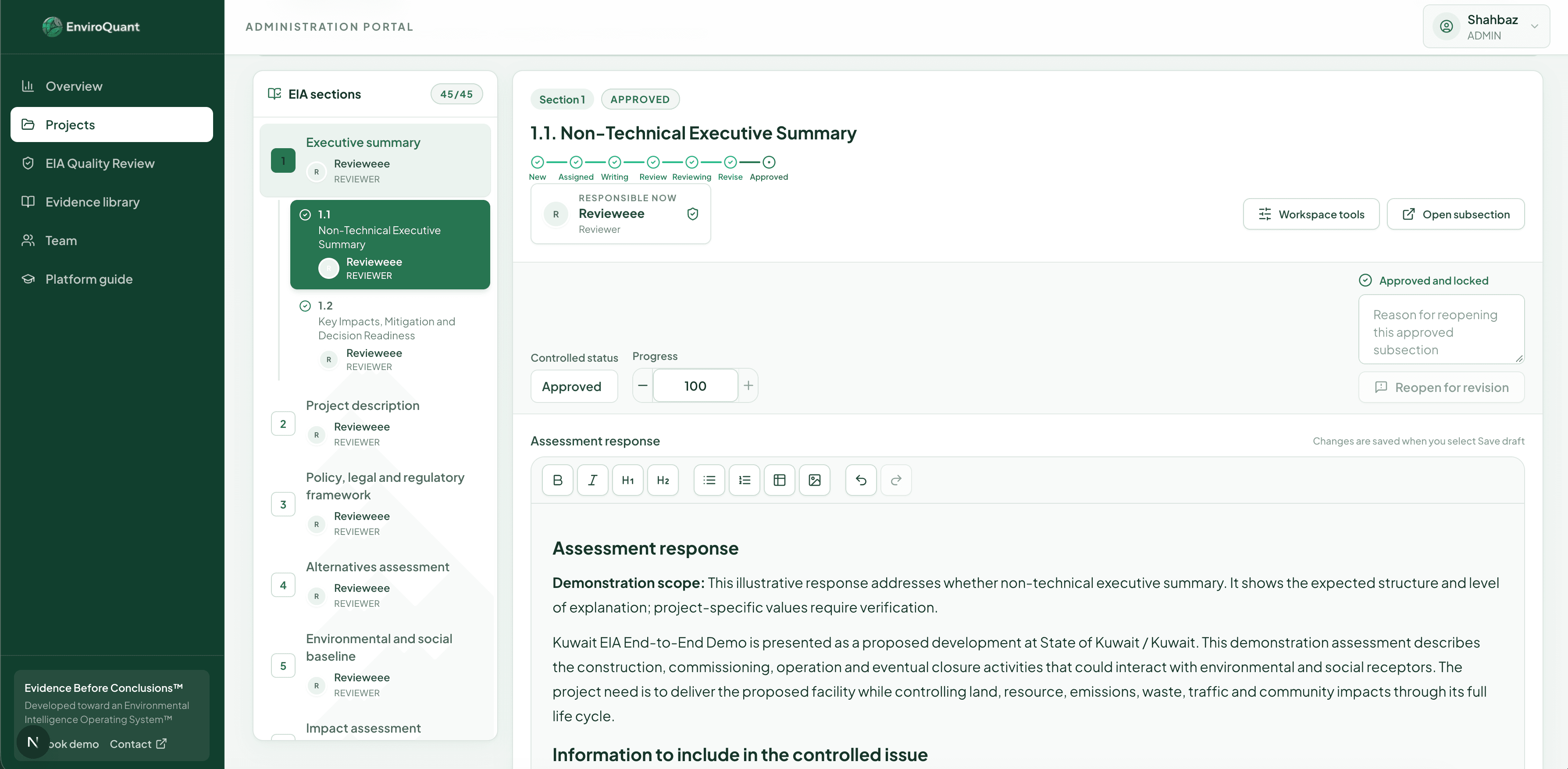Viewport: 1568px width, 769px height.
Task: Insert a bulleted list
Action: 709,480
